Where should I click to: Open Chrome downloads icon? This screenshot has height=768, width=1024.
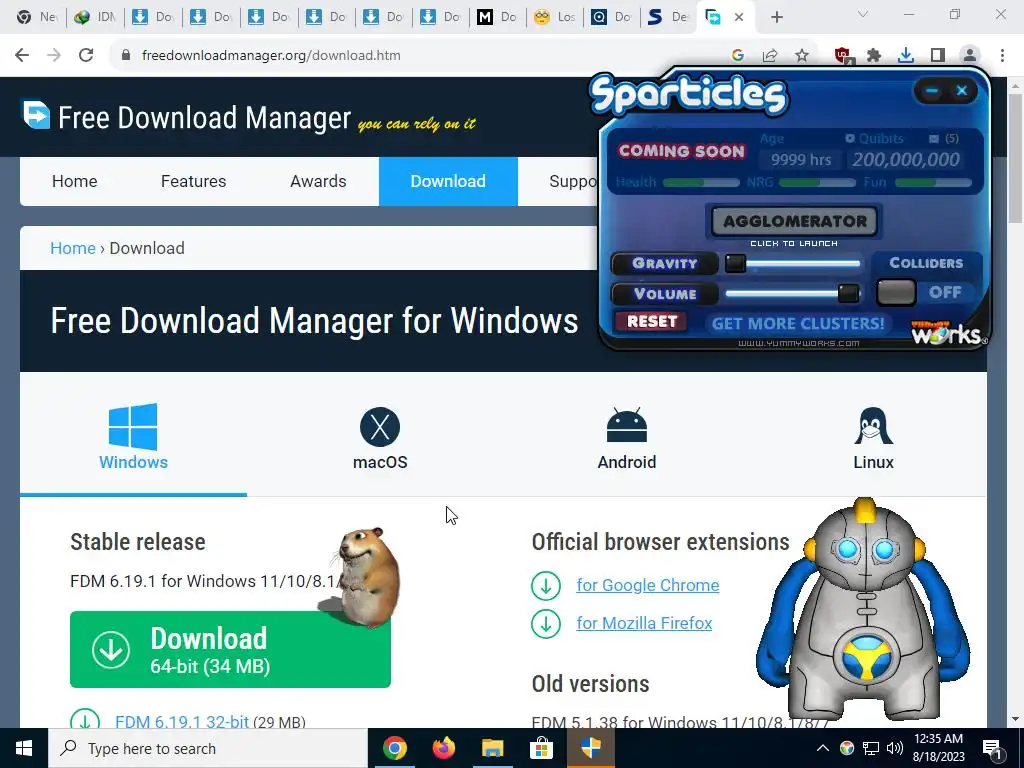906,56
